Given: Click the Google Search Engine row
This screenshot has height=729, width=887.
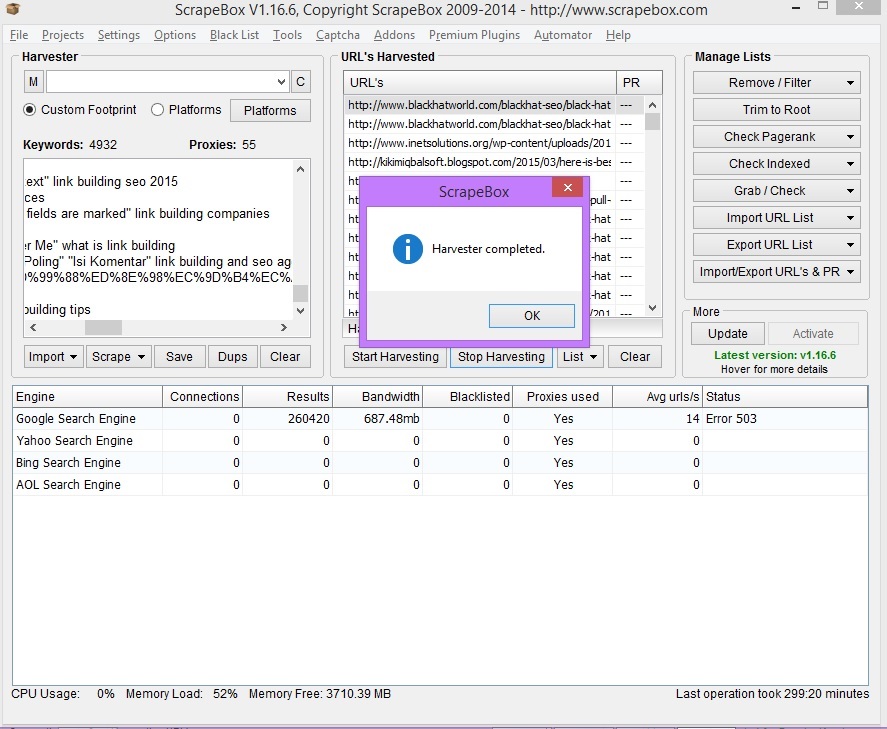Looking at the screenshot, I should [x=440, y=419].
